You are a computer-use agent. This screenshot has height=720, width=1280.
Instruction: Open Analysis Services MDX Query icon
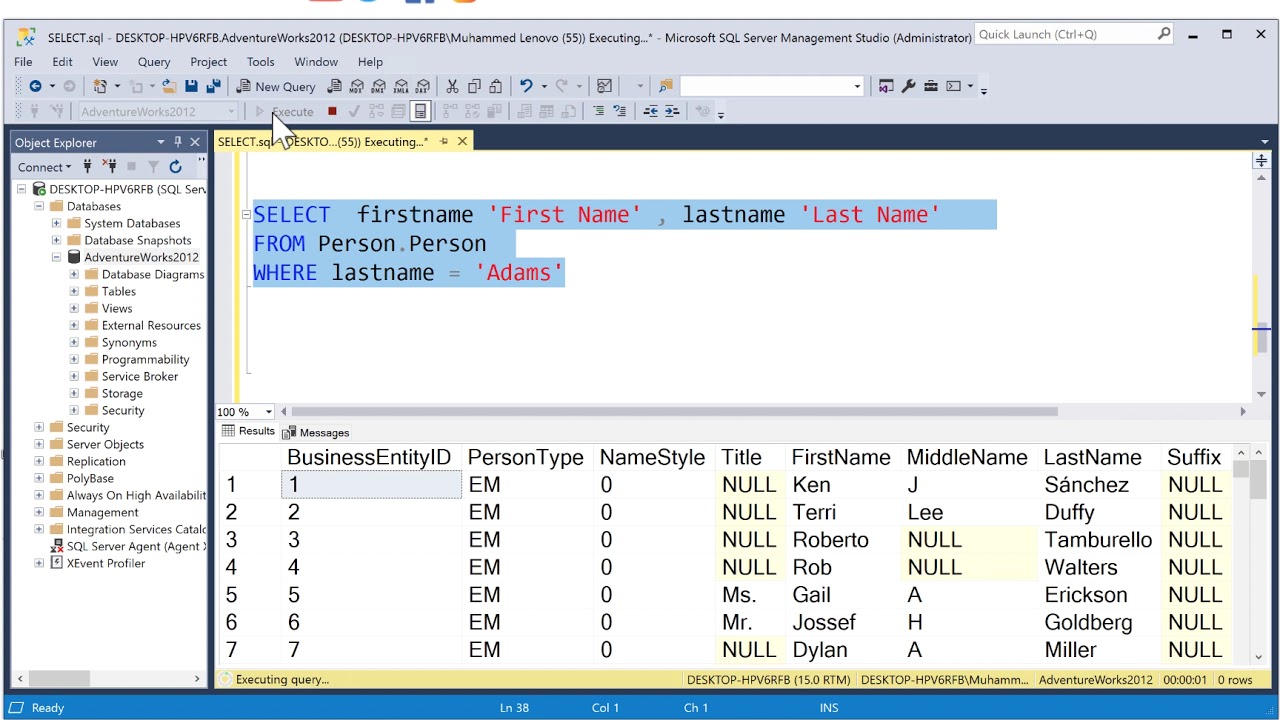[357, 86]
